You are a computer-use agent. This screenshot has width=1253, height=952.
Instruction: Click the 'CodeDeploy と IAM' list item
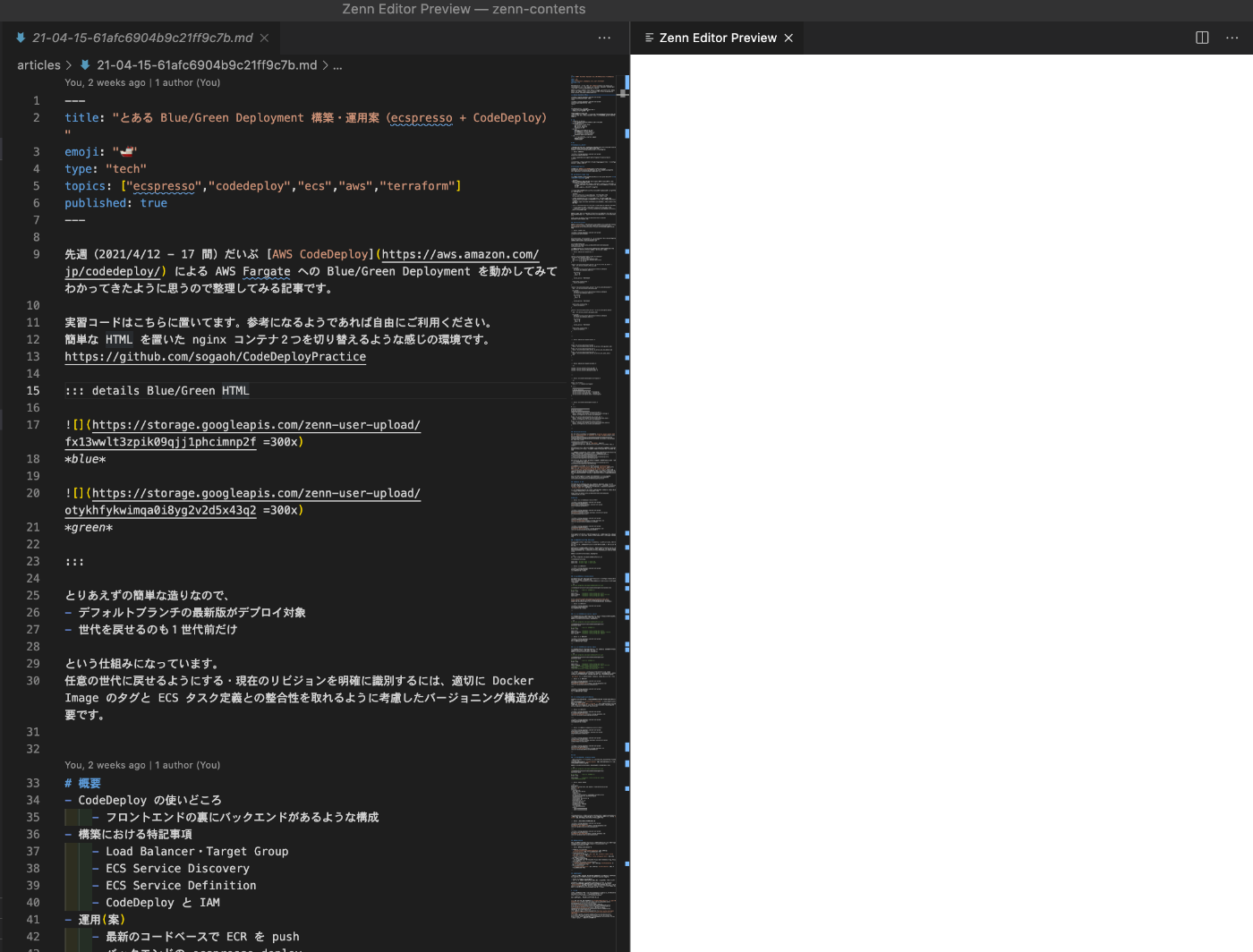tap(163, 902)
